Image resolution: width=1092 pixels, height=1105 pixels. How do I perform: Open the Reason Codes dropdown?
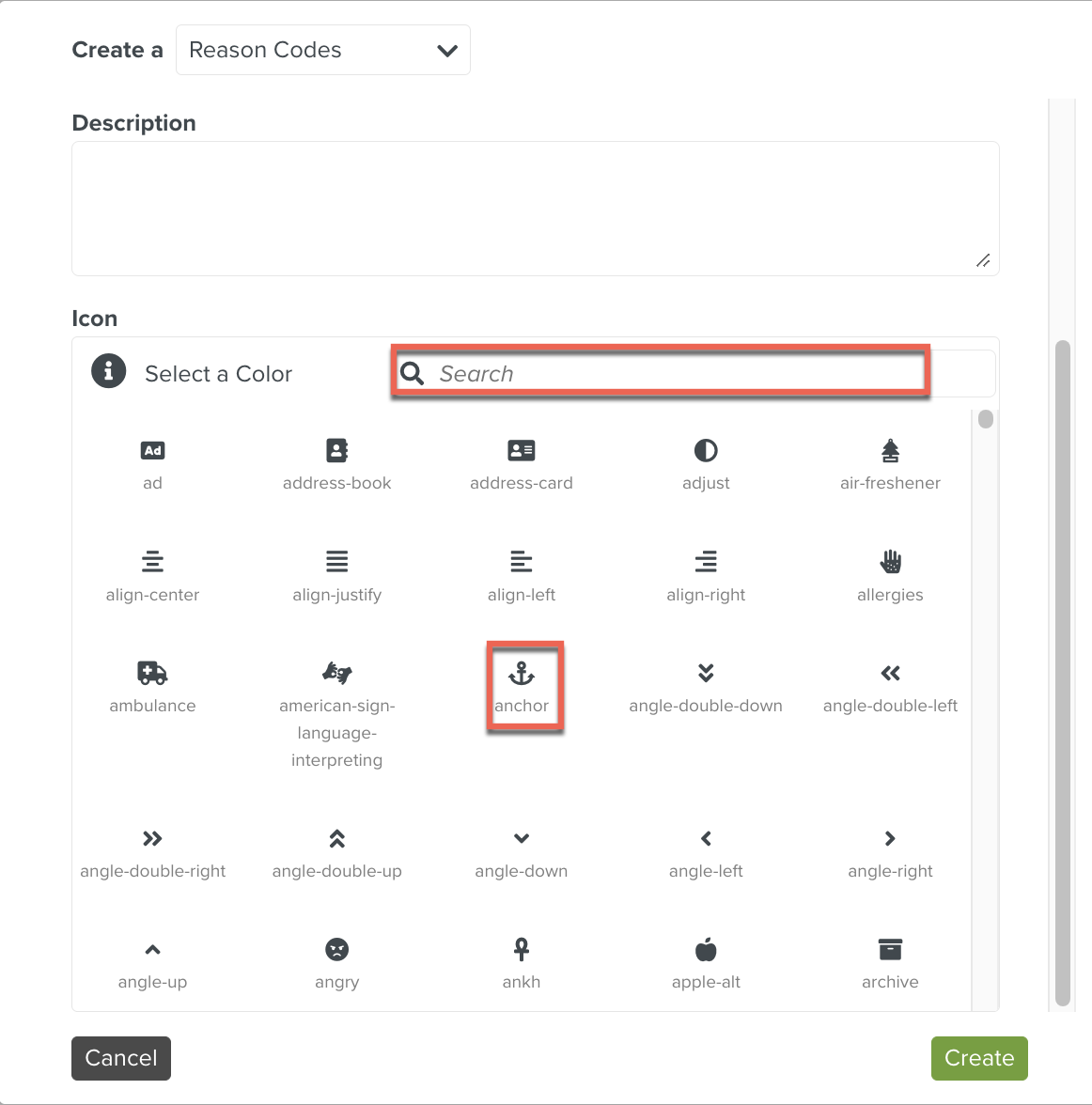click(322, 51)
